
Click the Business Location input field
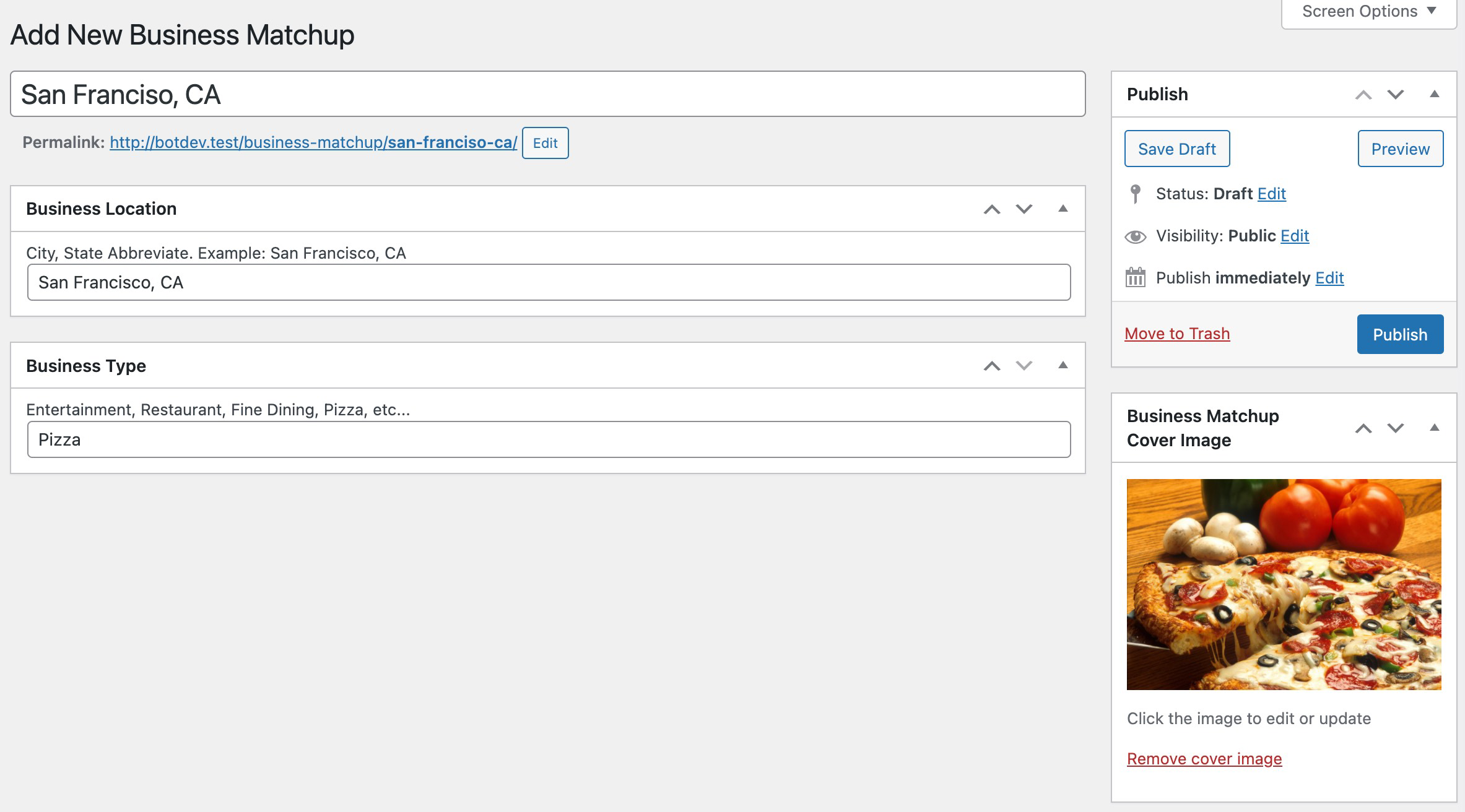549,282
